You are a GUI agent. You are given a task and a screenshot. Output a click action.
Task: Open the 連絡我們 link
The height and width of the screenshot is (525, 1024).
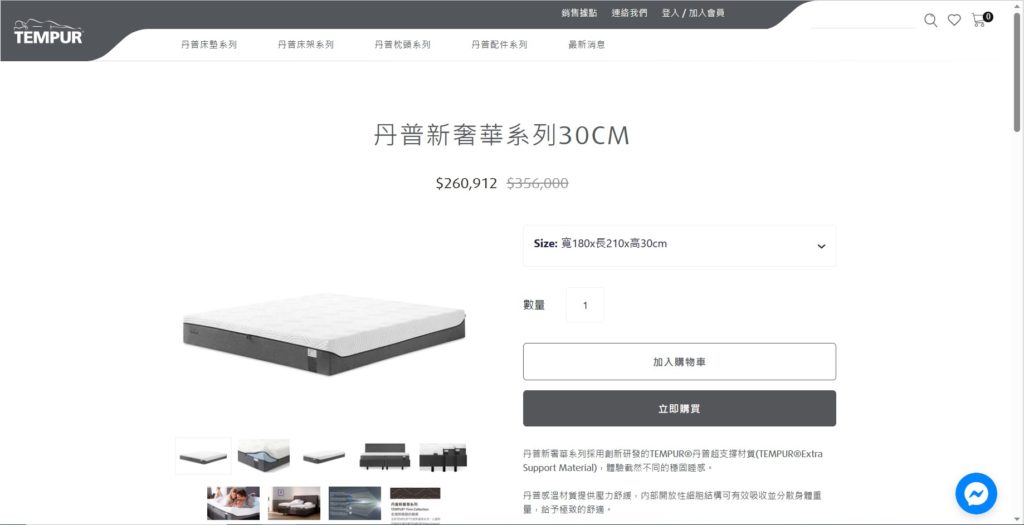[x=630, y=13]
